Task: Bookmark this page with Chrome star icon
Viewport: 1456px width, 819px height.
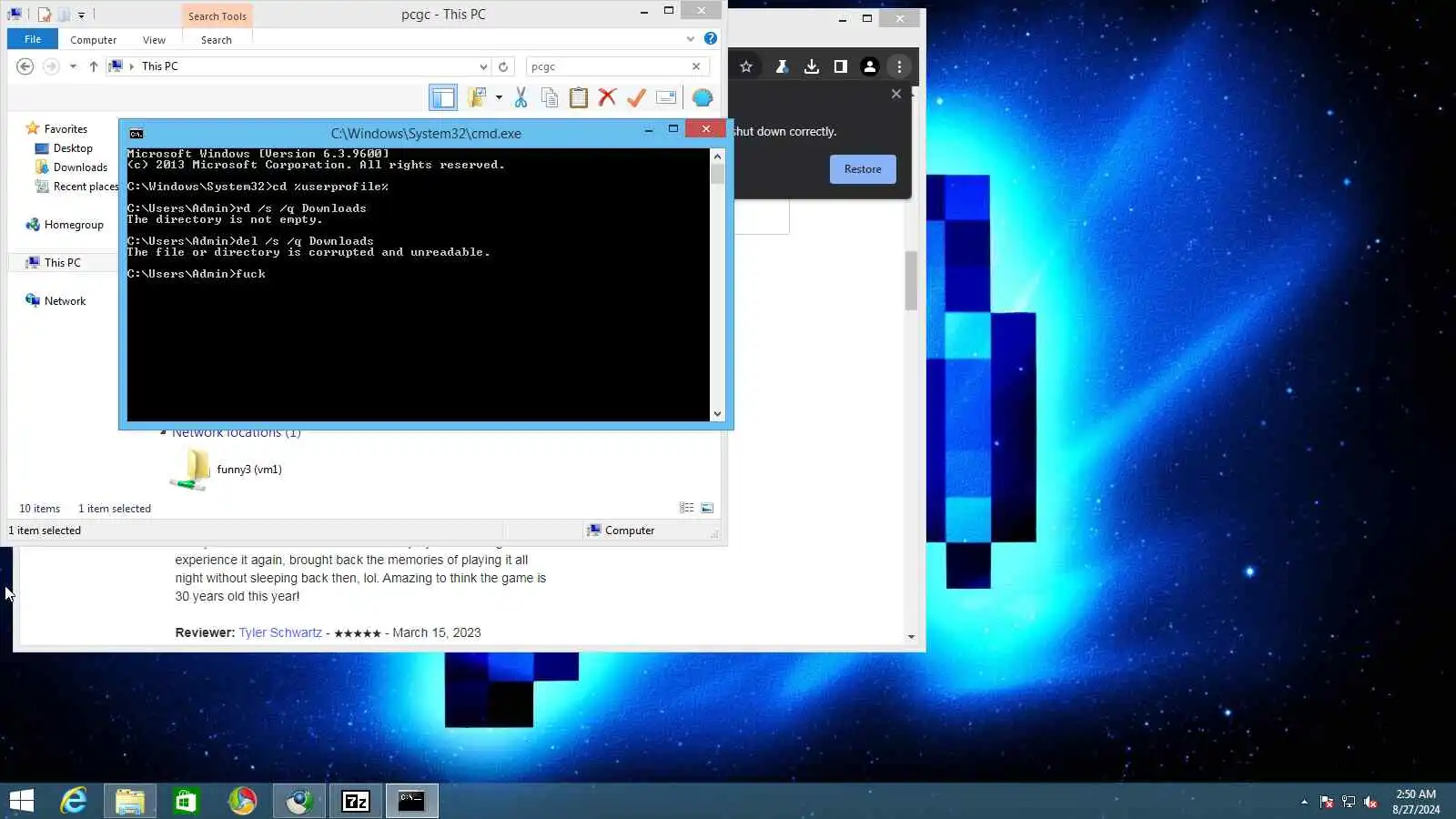Action: pyautogui.click(x=746, y=66)
